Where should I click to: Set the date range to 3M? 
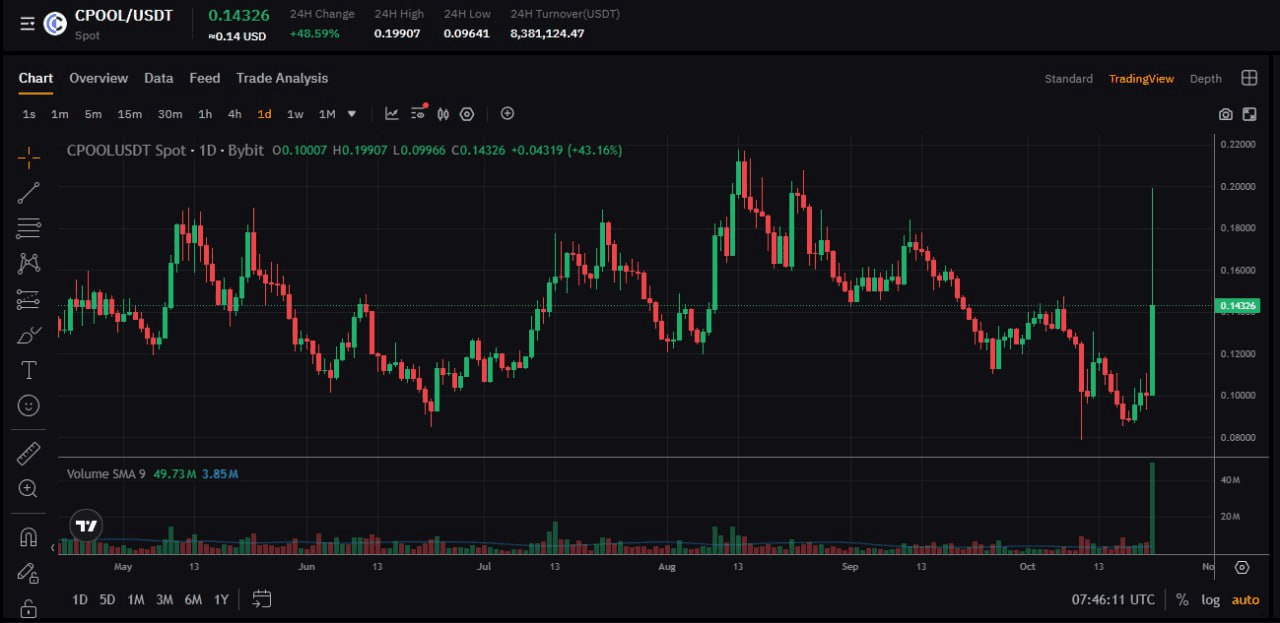pyautogui.click(x=164, y=600)
